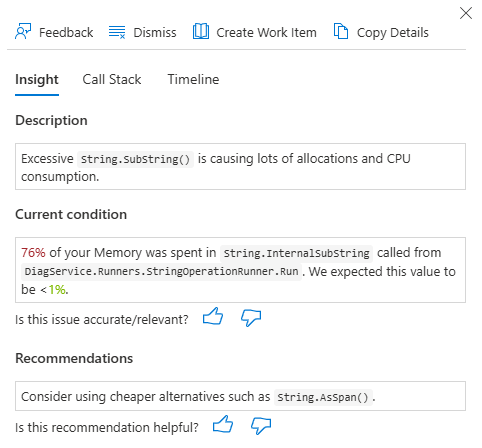The width and height of the screenshot is (482, 448).
Task: Click the Feedback person icon
Action: pos(23,32)
